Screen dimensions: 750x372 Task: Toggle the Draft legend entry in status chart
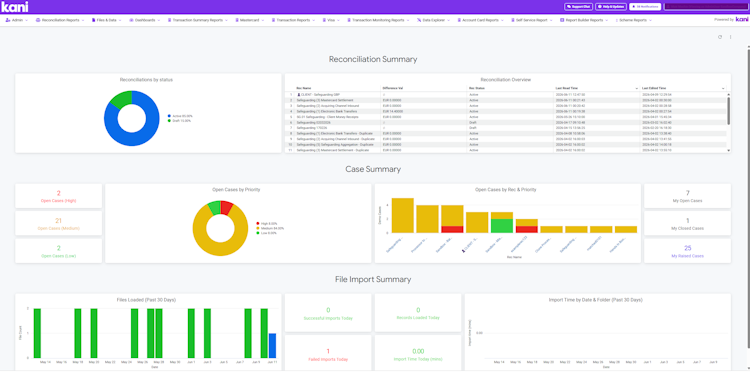(179, 120)
